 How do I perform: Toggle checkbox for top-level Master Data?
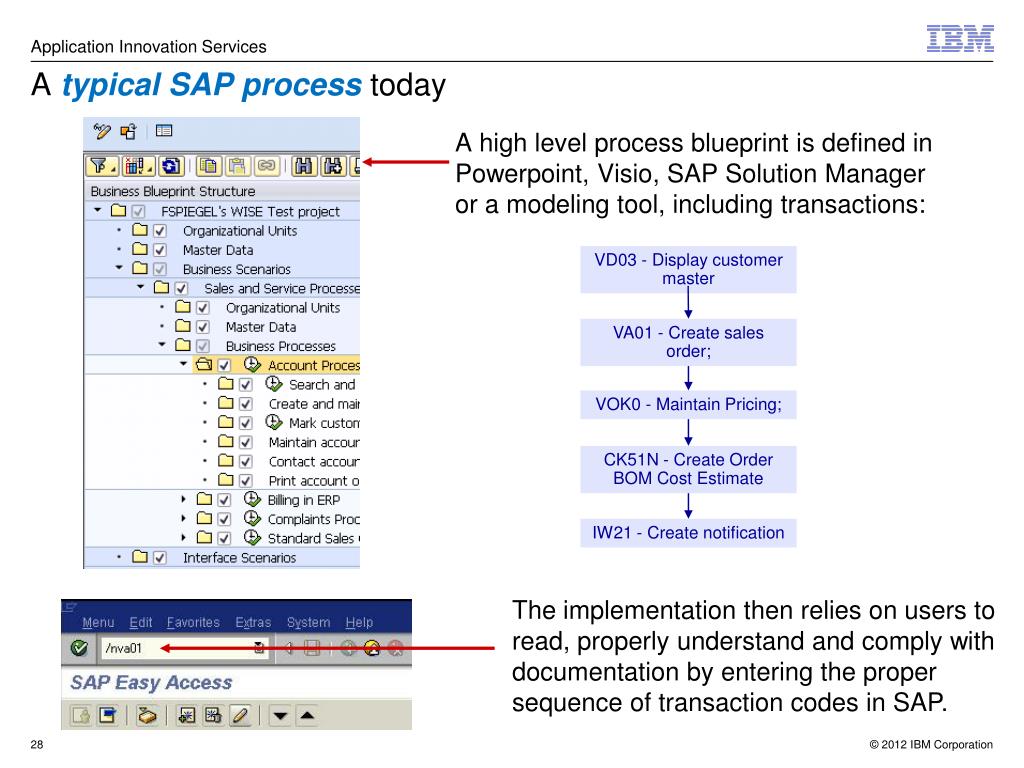160,250
